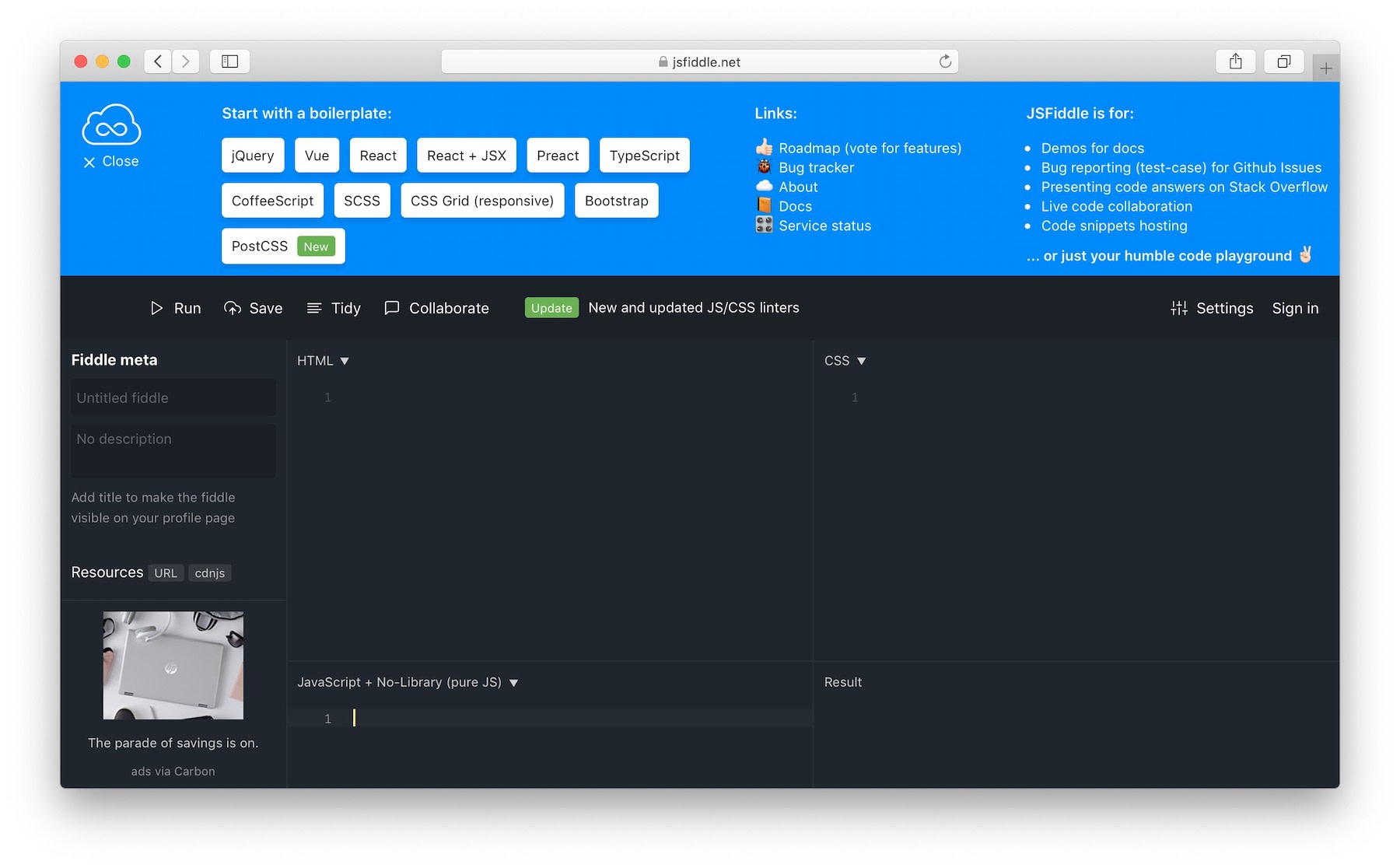This screenshot has width=1400, height=868.
Task: Save the fiddle with the cloud upload icon
Action: pos(233,308)
